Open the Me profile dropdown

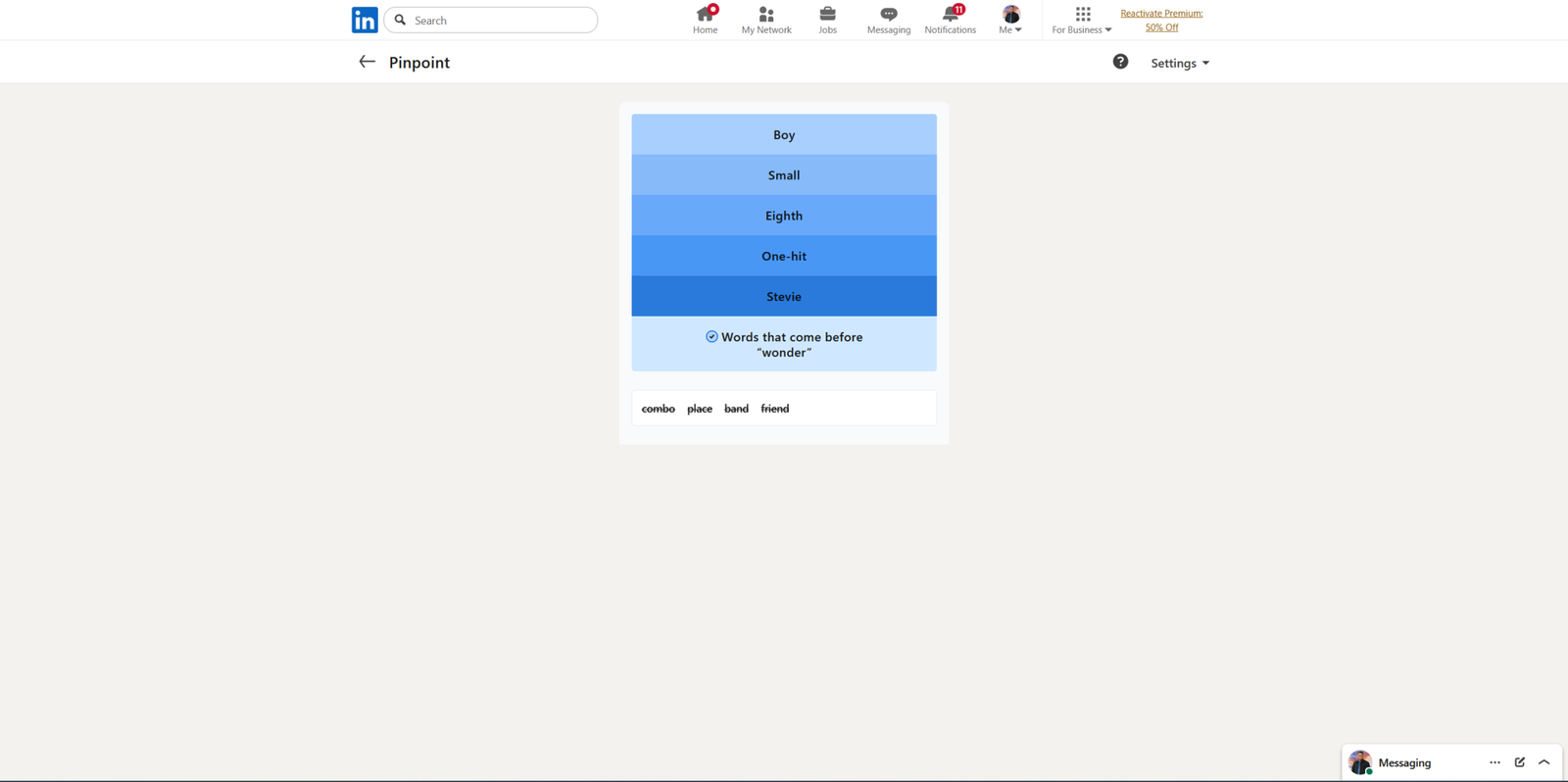(x=1010, y=20)
